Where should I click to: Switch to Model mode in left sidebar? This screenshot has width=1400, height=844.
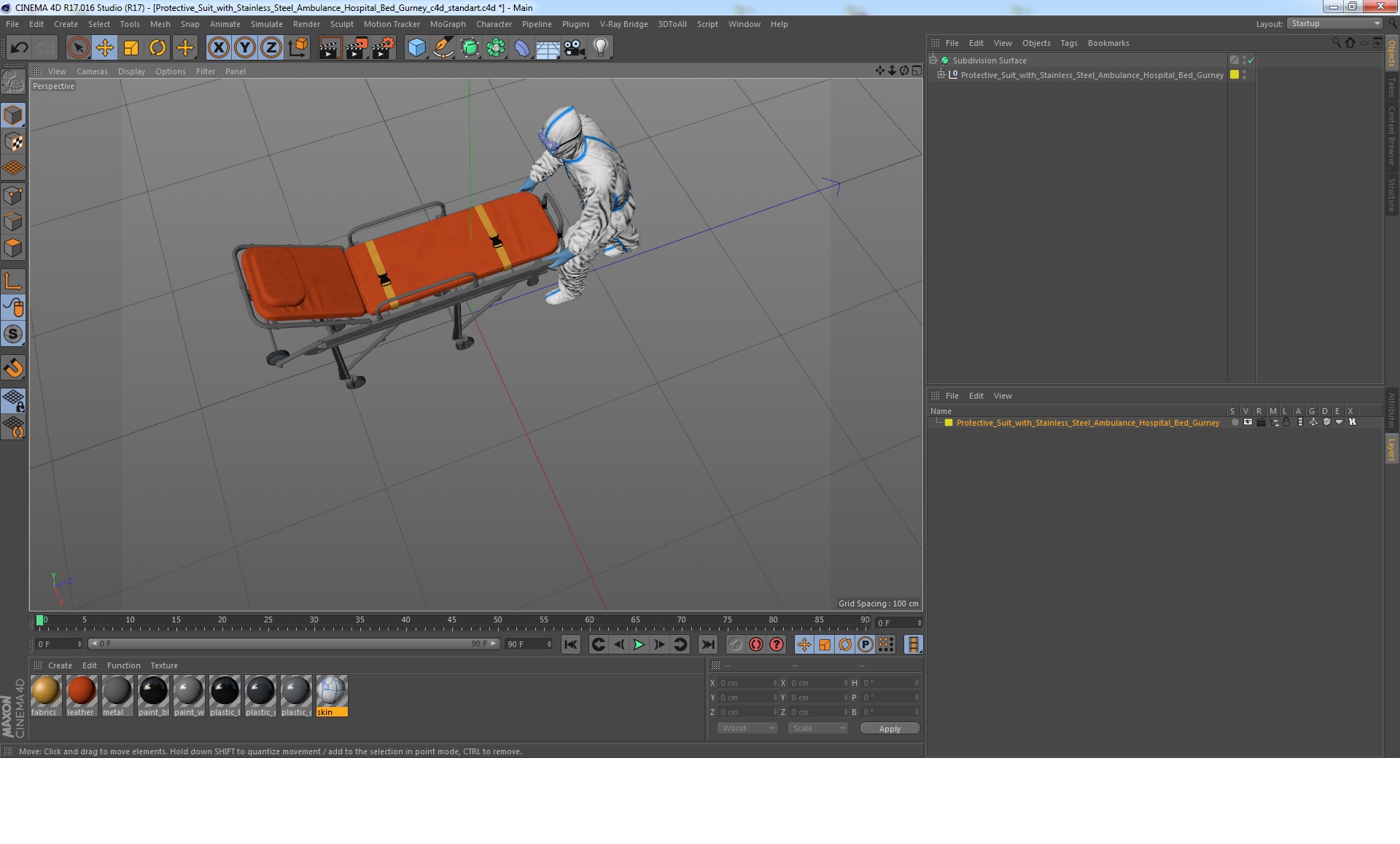coord(13,115)
